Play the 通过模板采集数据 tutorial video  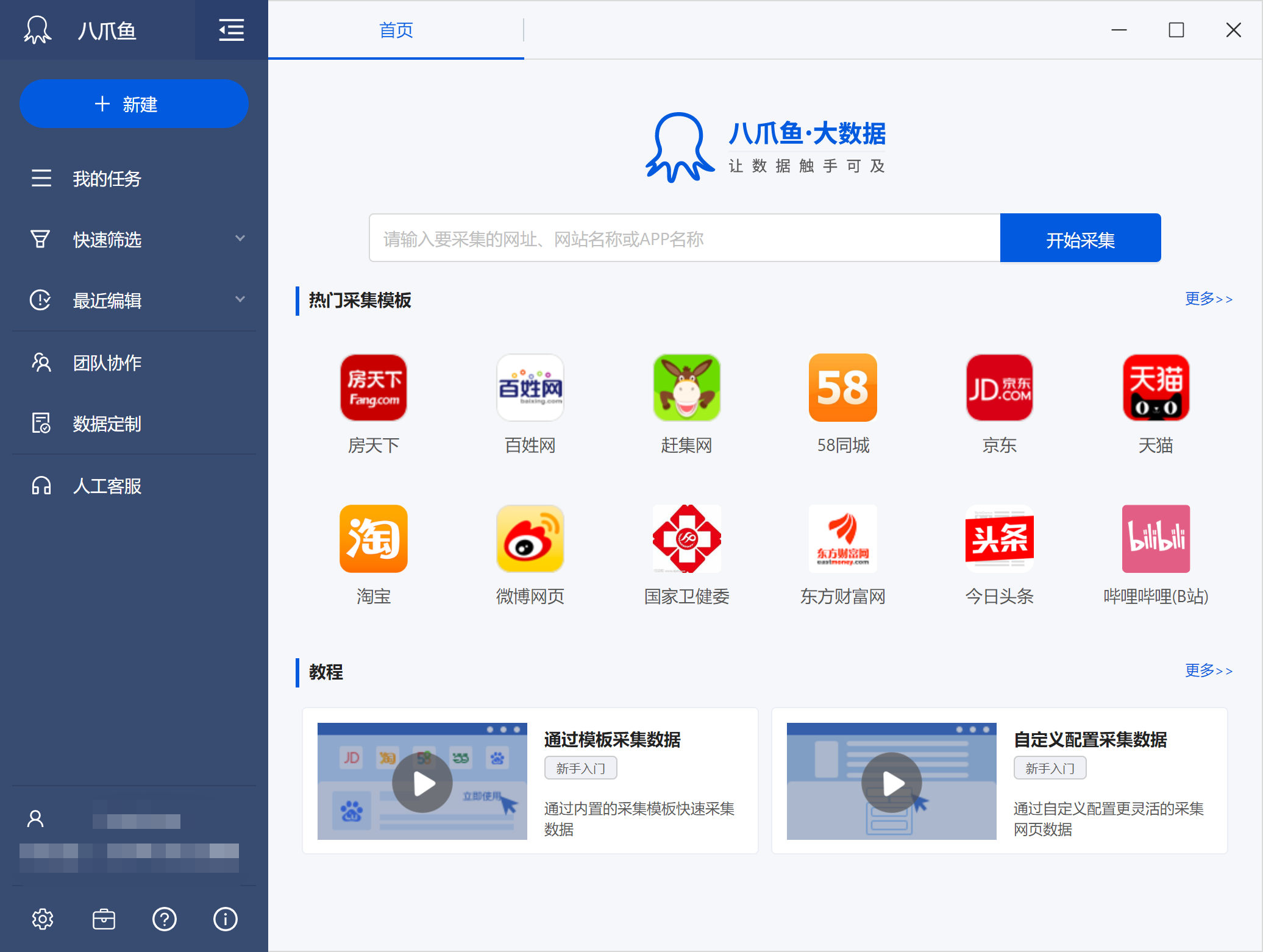[x=422, y=783]
